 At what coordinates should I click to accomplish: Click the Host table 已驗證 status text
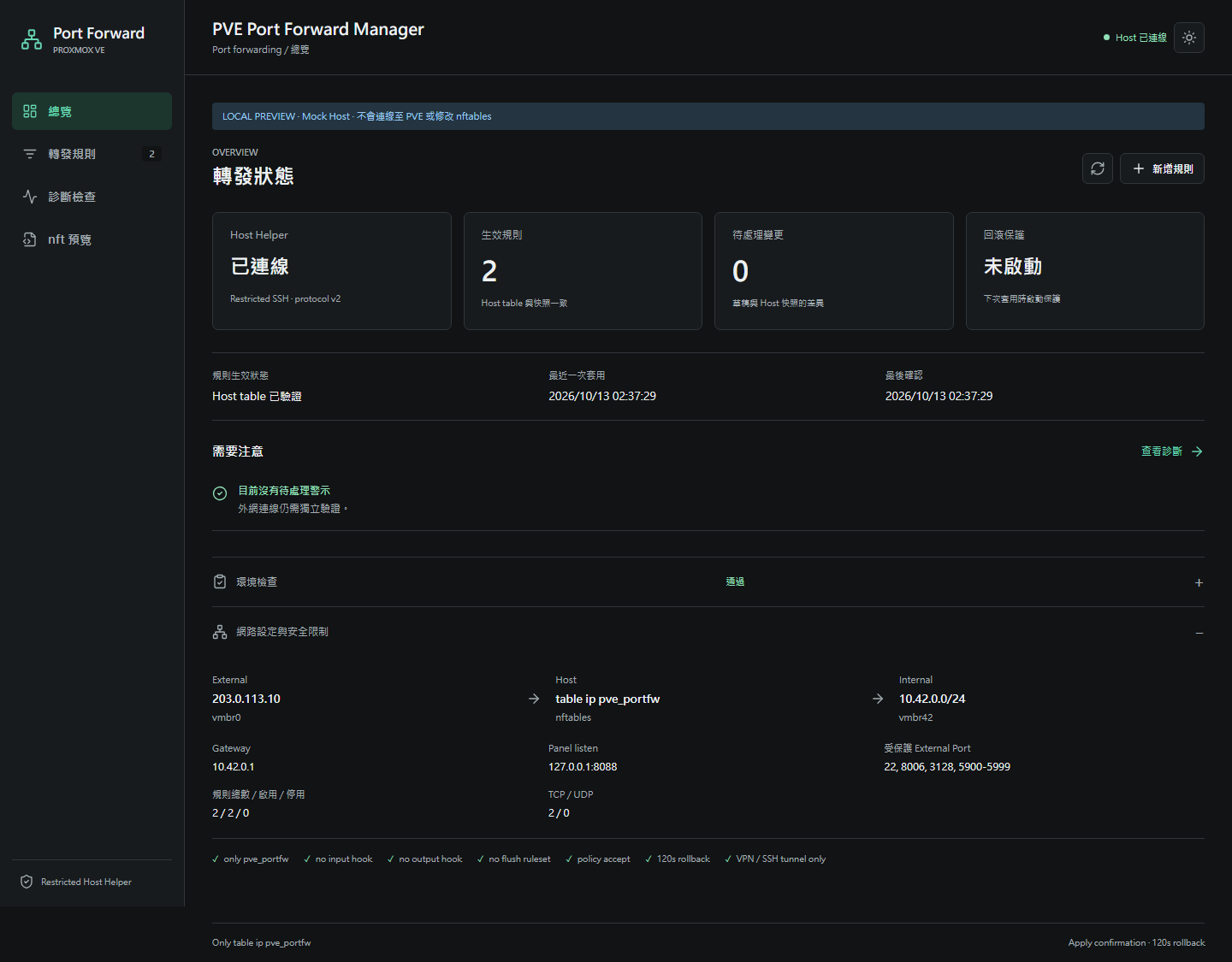pos(257,396)
